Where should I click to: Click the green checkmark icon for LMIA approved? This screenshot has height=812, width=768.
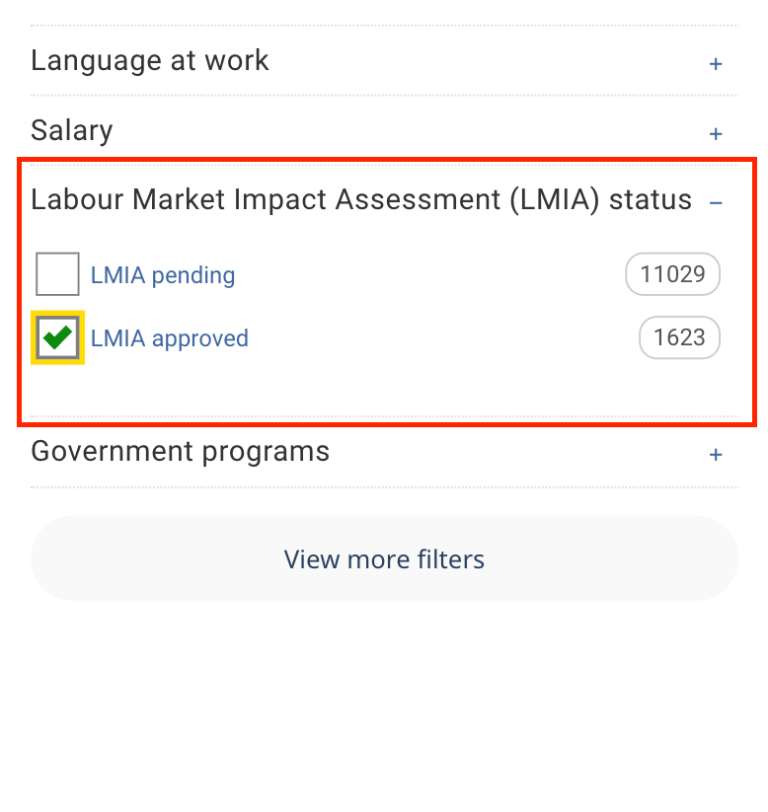57,337
